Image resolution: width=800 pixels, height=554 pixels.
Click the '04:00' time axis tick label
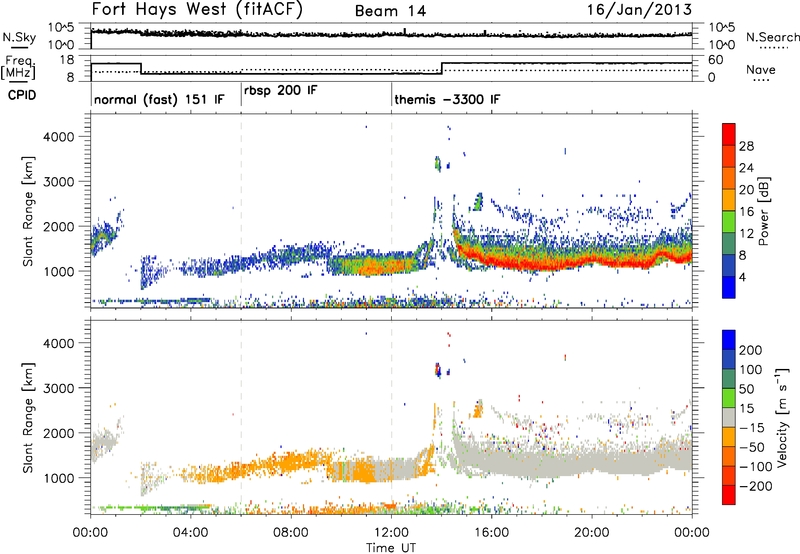(x=191, y=533)
